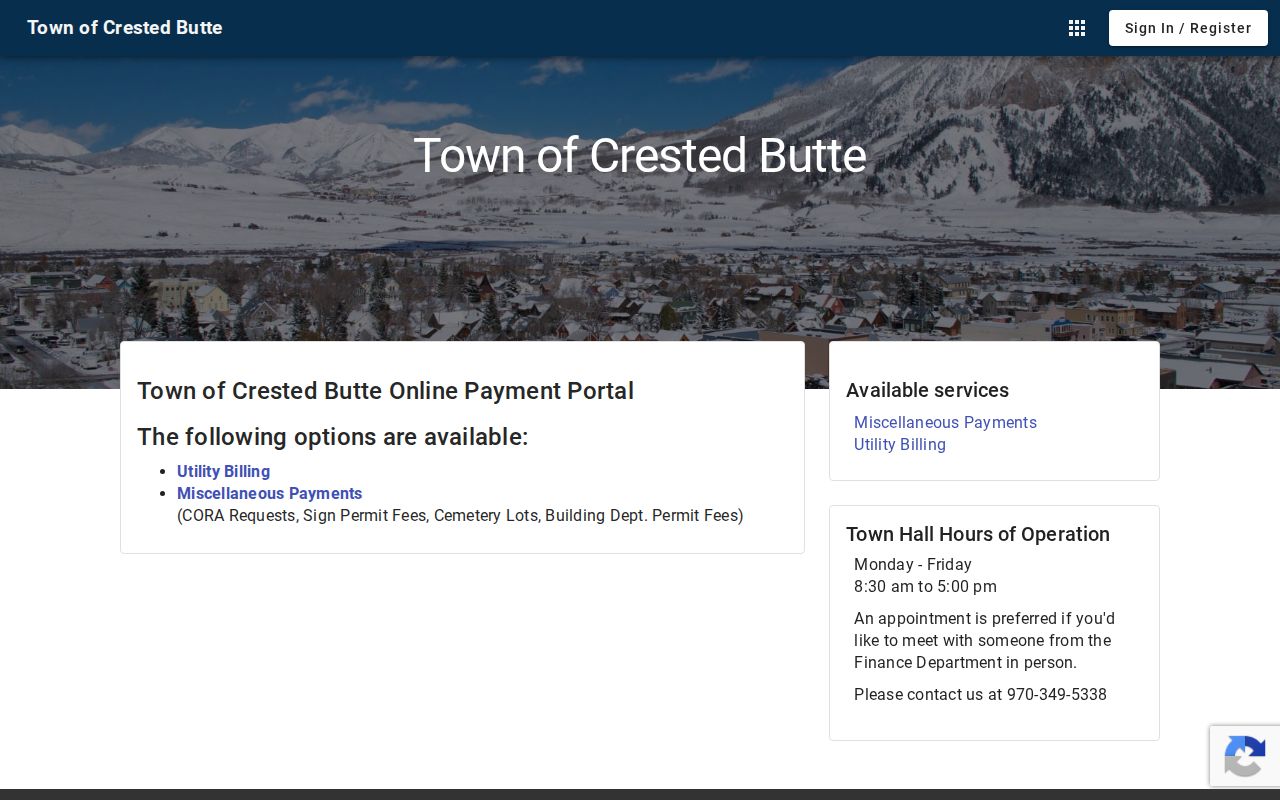Click the Town Hall Hours of Operation heading
The height and width of the screenshot is (800, 1280).
[x=978, y=534]
